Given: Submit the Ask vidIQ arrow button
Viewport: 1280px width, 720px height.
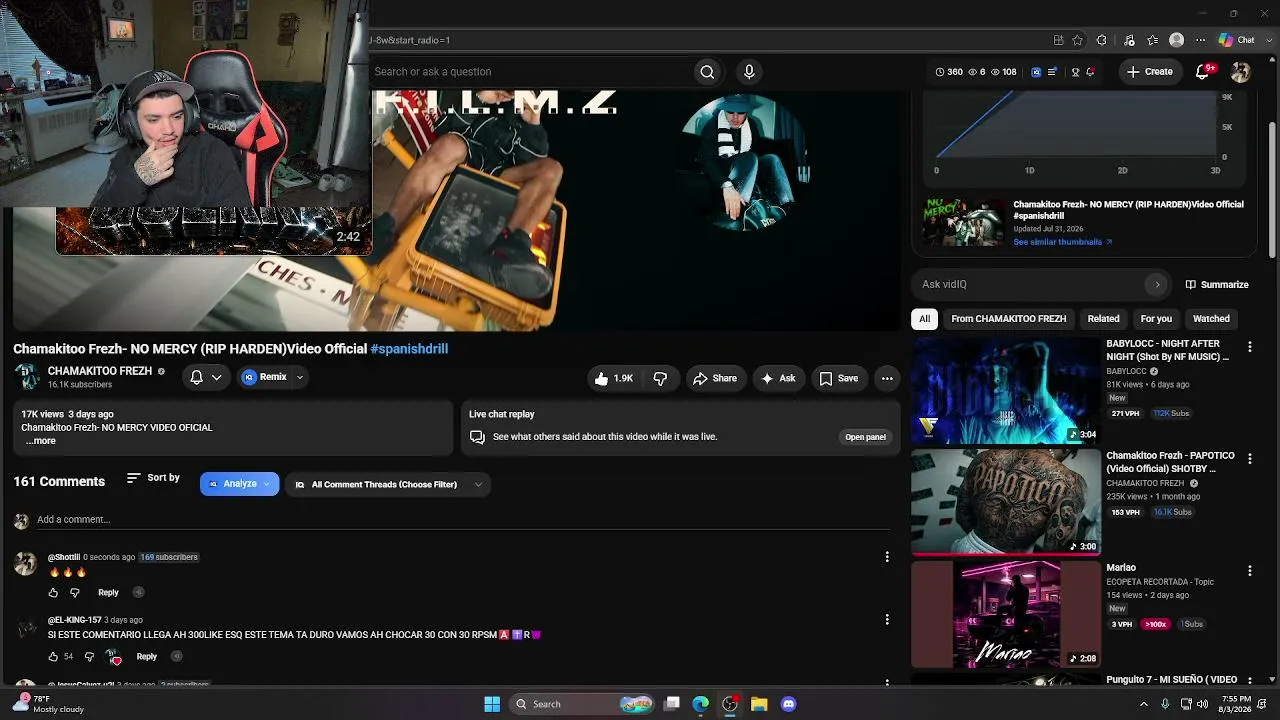Looking at the screenshot, I should (x=1157, y=285).
